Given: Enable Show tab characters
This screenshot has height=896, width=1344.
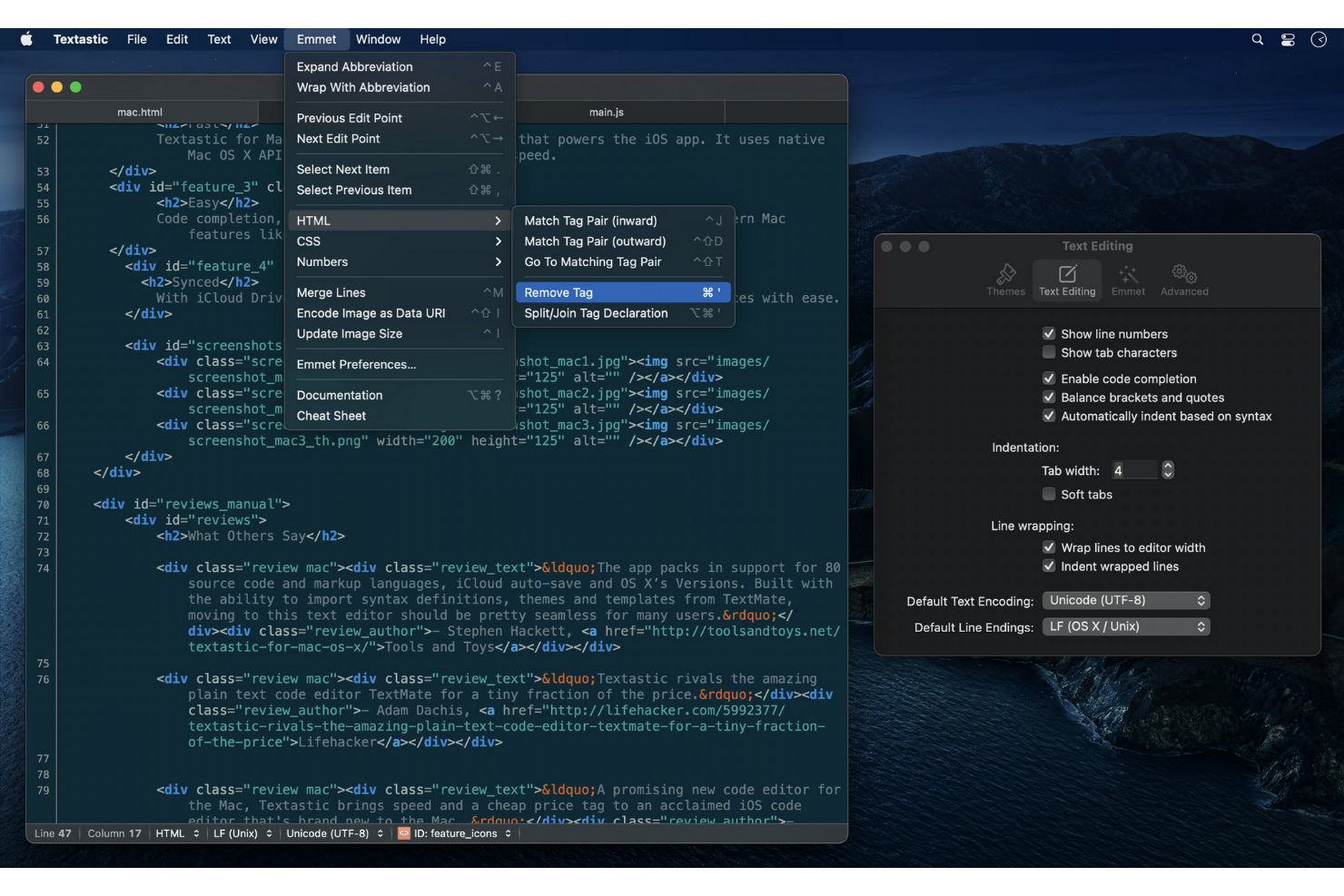Looking at the screenshot, I should (x=1050, y=352).
